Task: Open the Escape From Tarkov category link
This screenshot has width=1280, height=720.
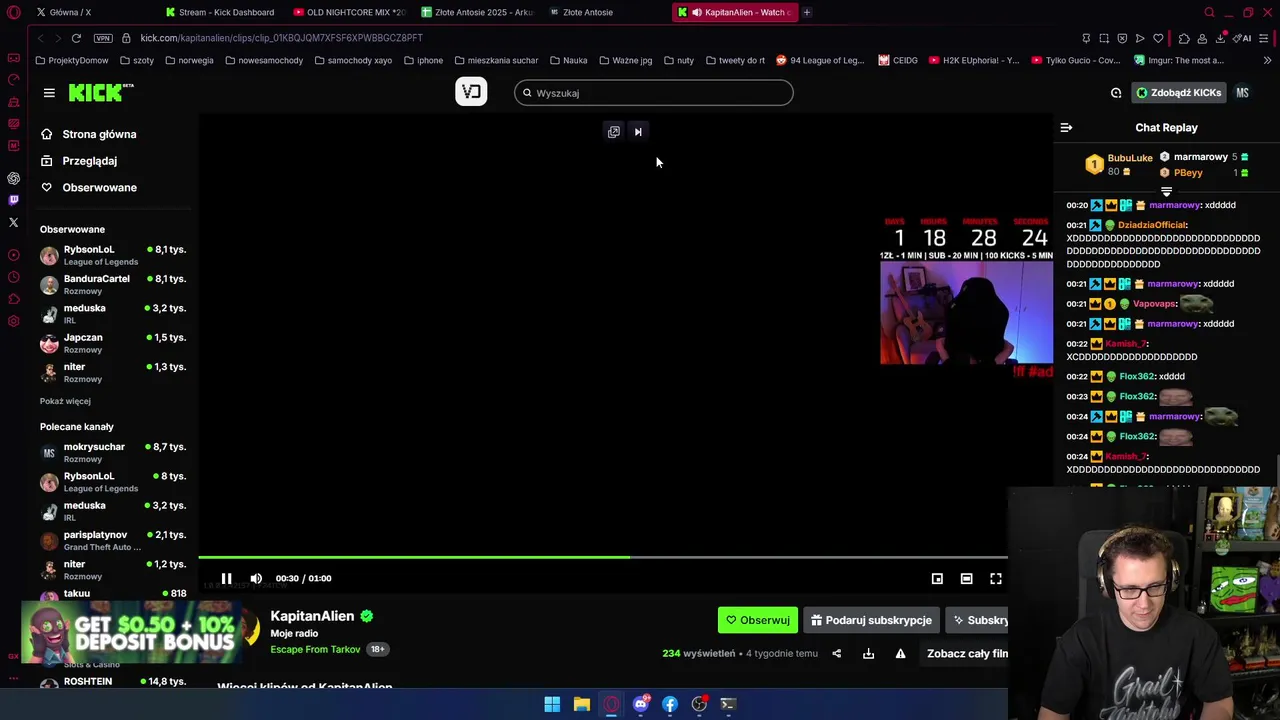Action: pyautogui.click(x=315, y=650)
